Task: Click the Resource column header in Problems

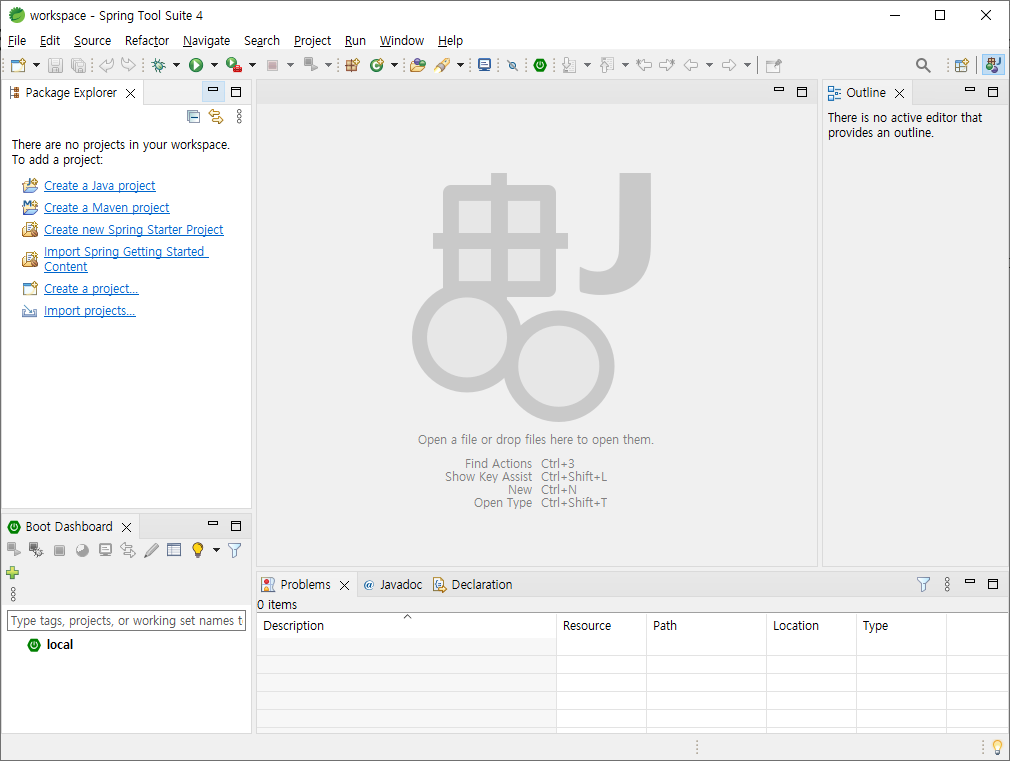Action: click(601, 626)
